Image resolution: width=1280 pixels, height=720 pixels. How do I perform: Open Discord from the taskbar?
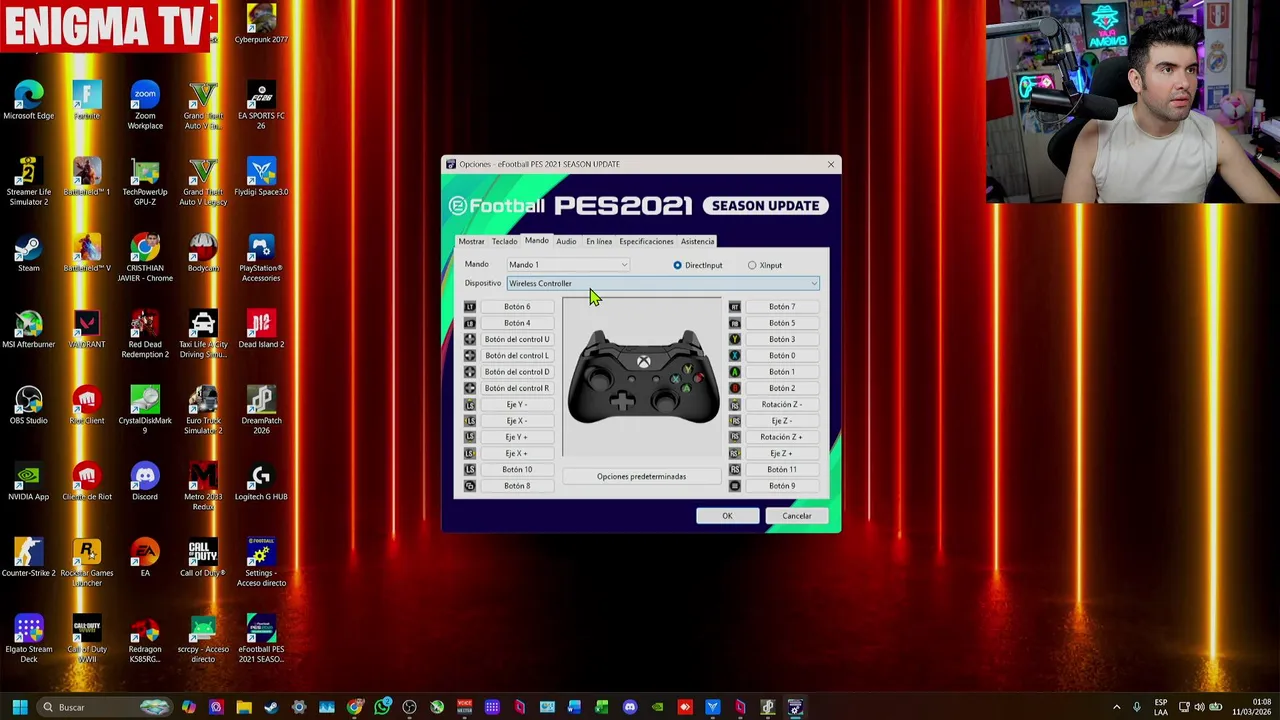point(629,707)
